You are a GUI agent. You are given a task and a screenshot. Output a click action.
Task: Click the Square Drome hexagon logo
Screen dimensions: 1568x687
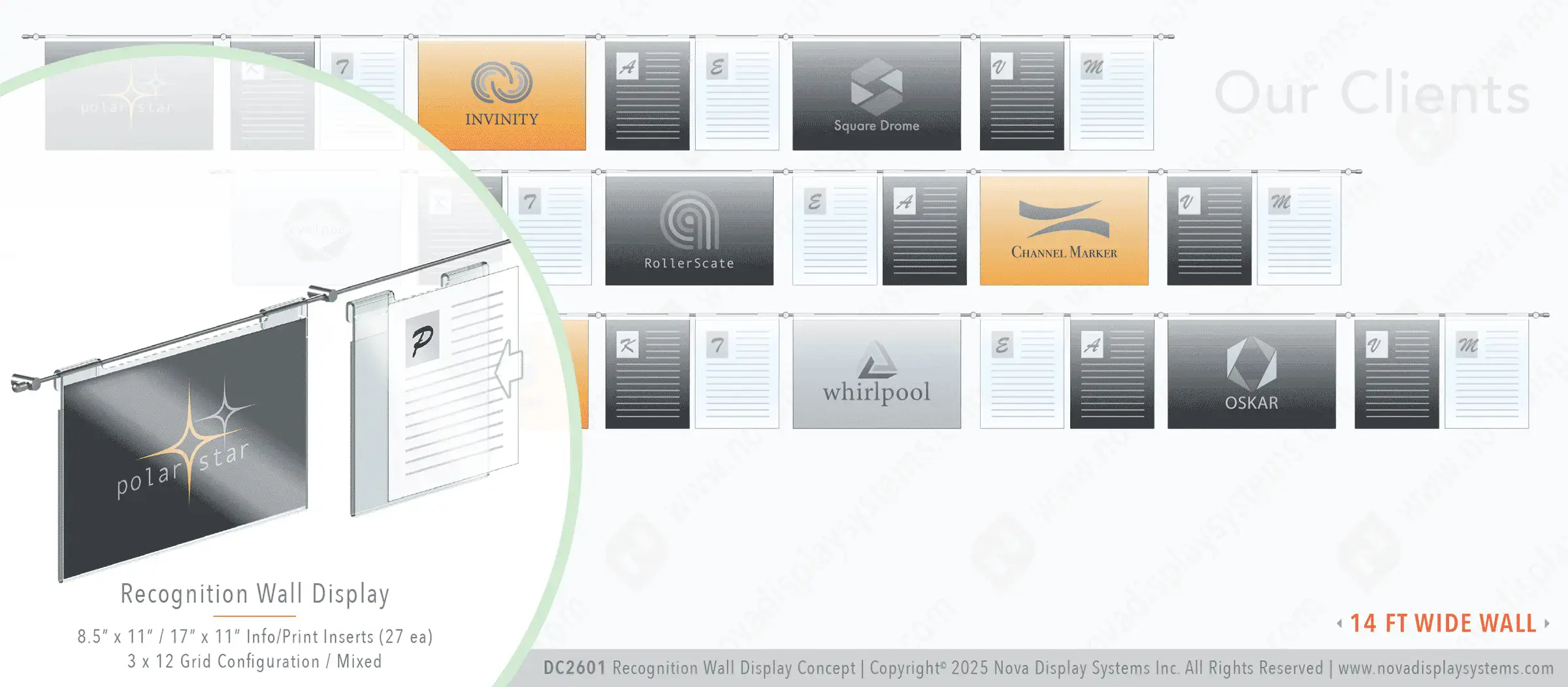coord(876,86)
